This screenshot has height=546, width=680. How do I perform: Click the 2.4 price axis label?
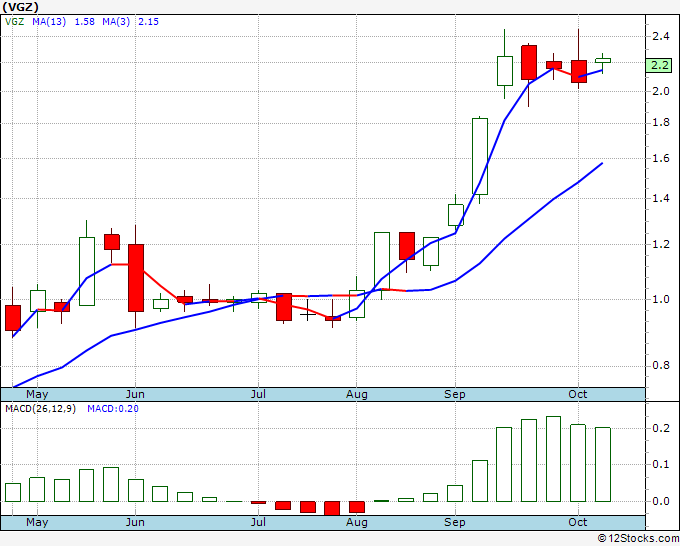pyautogui.click(x=661, y=36)
